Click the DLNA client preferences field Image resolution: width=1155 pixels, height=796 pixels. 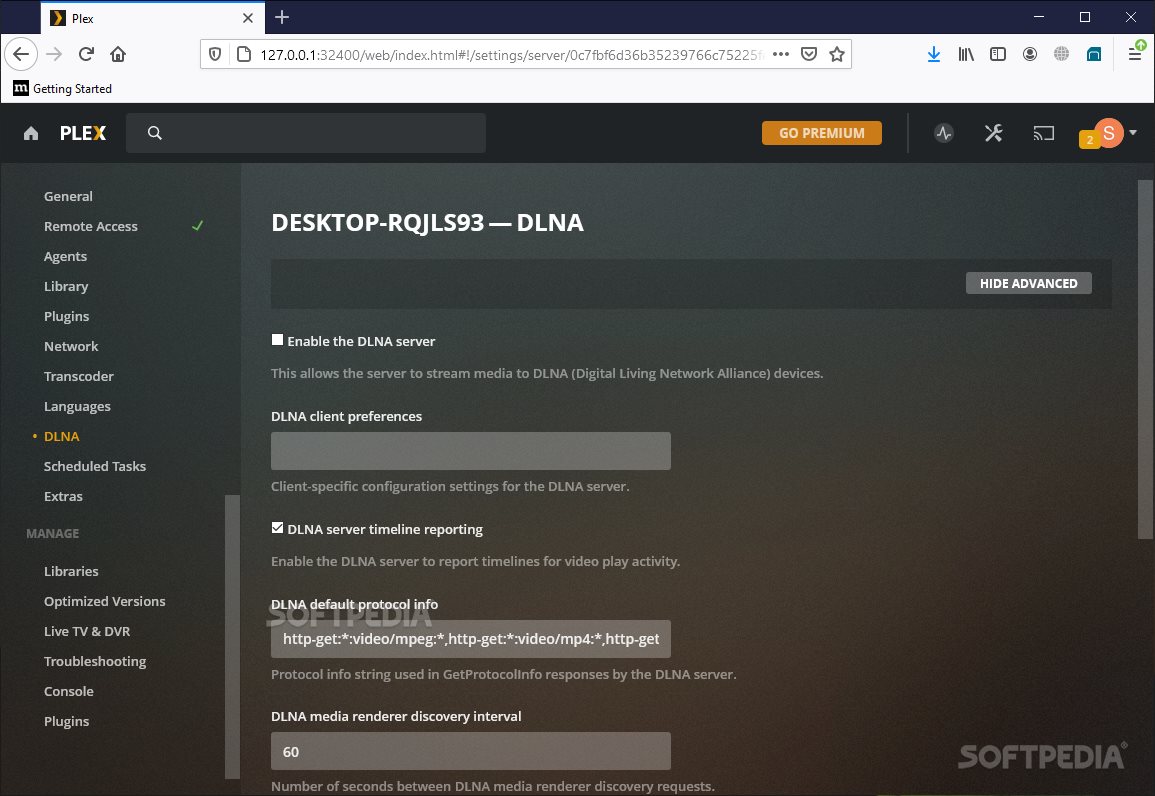471,451
